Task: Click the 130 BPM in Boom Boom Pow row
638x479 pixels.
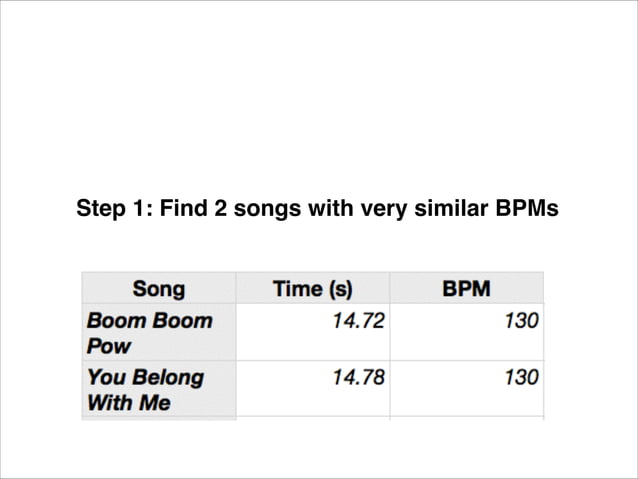Action: click(522, 321)
